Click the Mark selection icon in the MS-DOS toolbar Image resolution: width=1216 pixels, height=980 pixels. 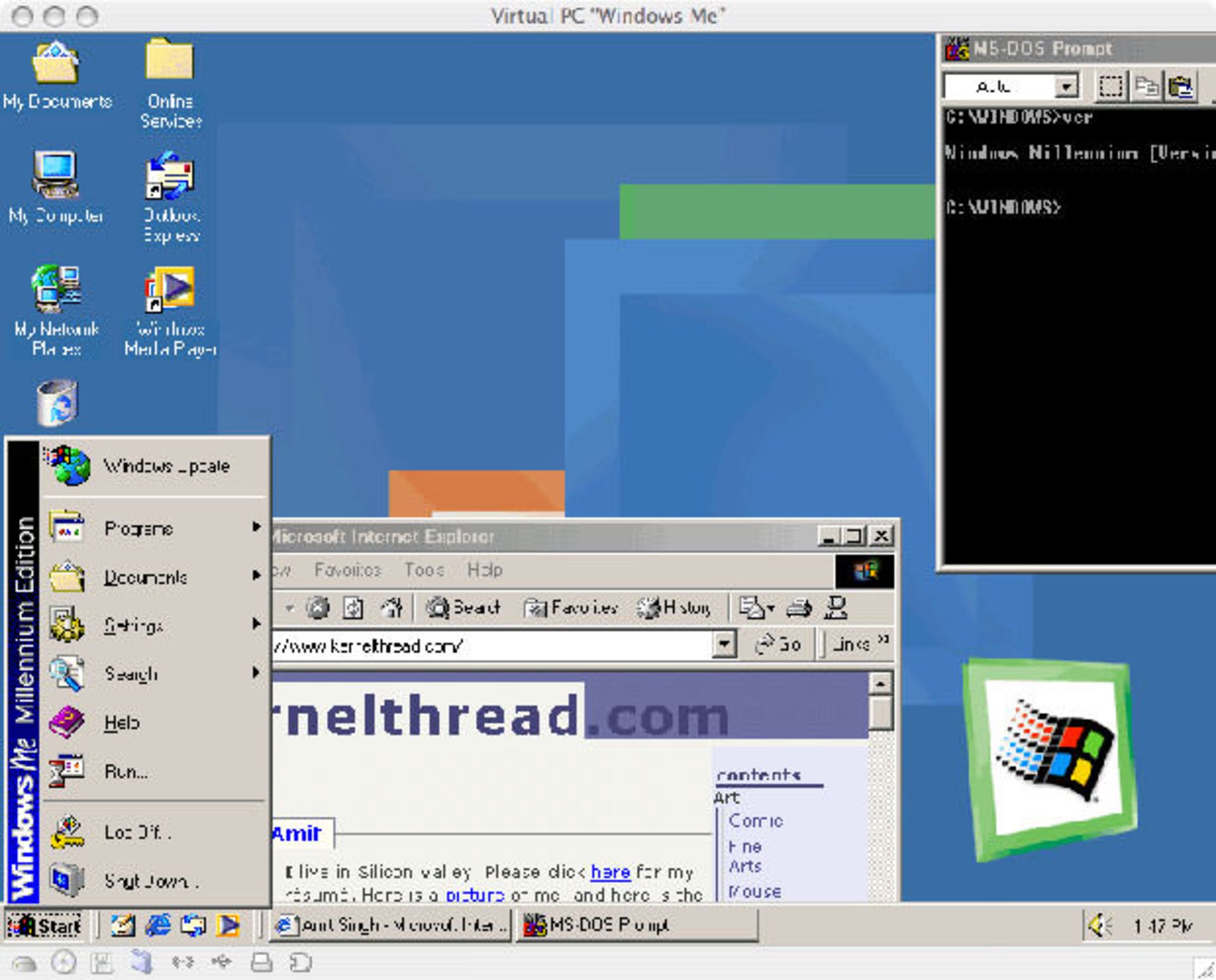1111,86
